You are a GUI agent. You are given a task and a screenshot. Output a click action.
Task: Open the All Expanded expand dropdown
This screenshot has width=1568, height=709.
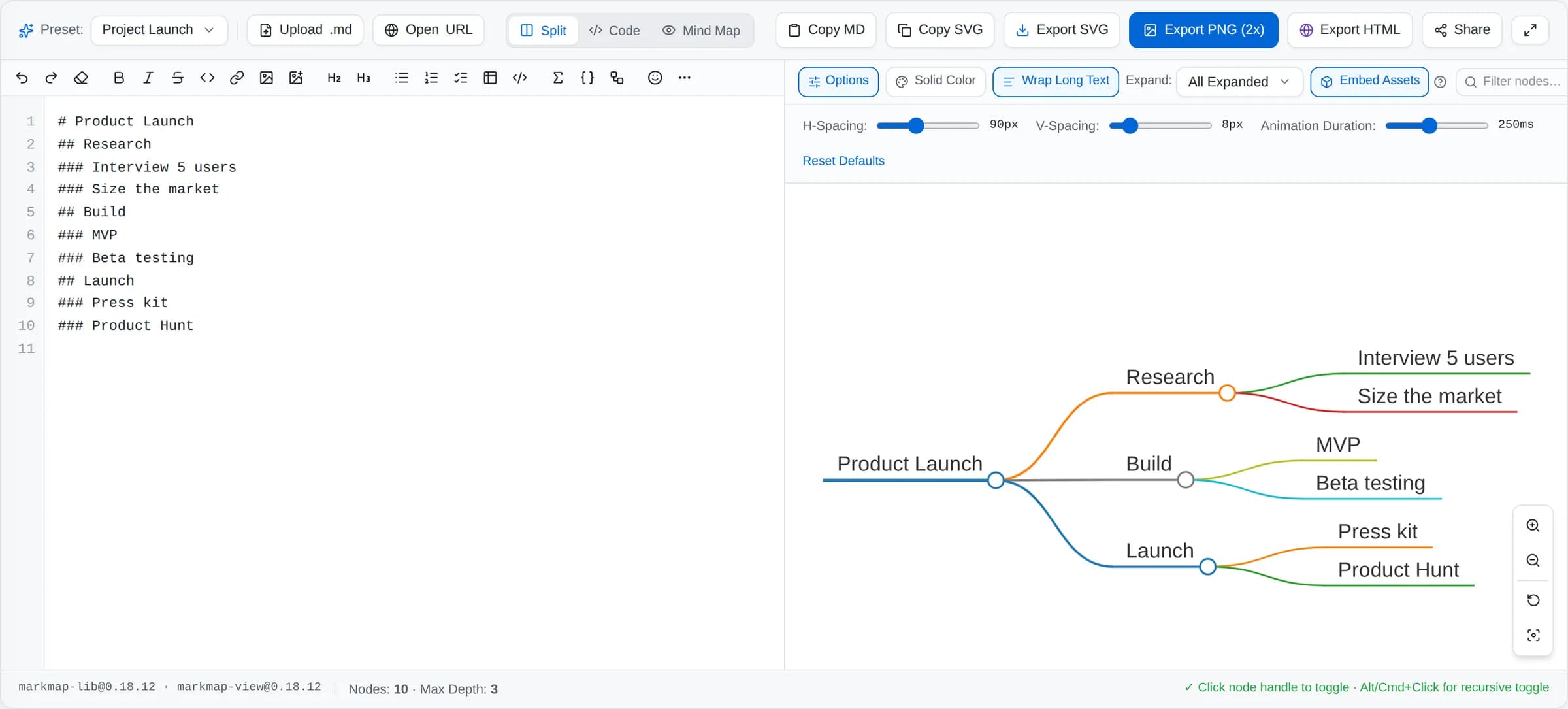coord(1239,82)
